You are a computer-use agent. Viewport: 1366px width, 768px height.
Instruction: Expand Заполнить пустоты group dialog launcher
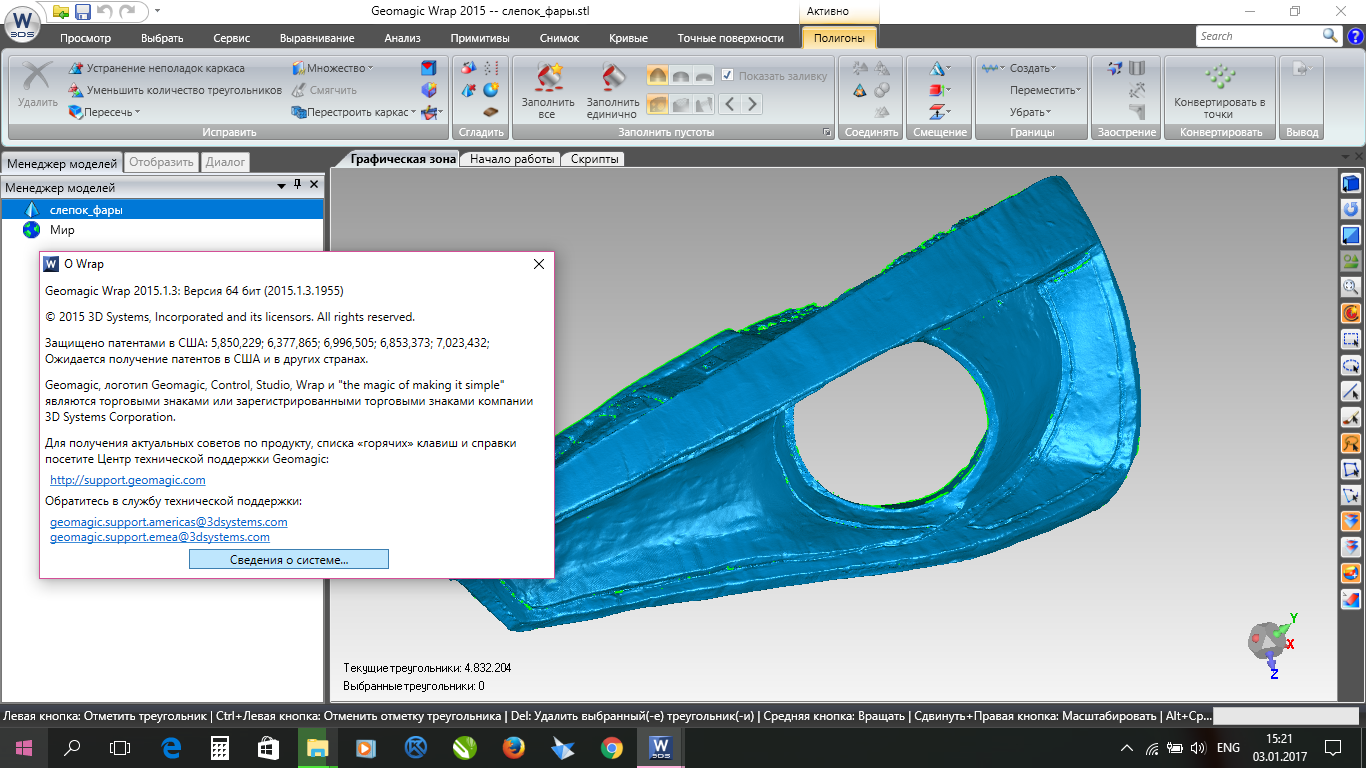pos(827,132)
